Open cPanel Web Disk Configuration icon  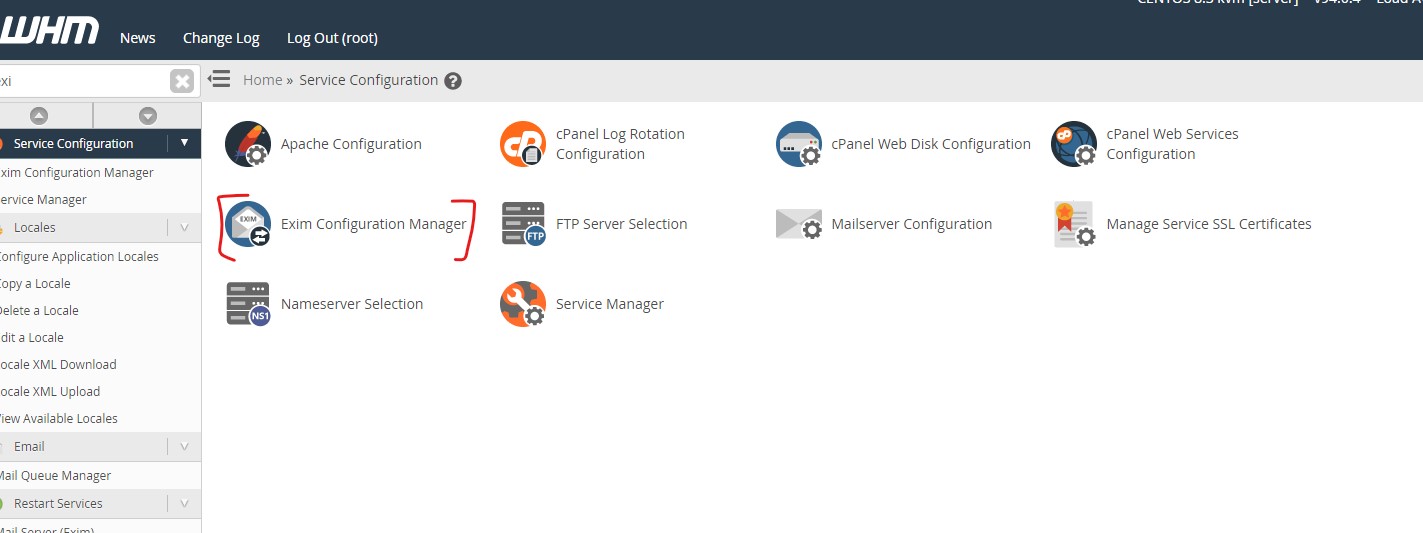pos(799,144)
